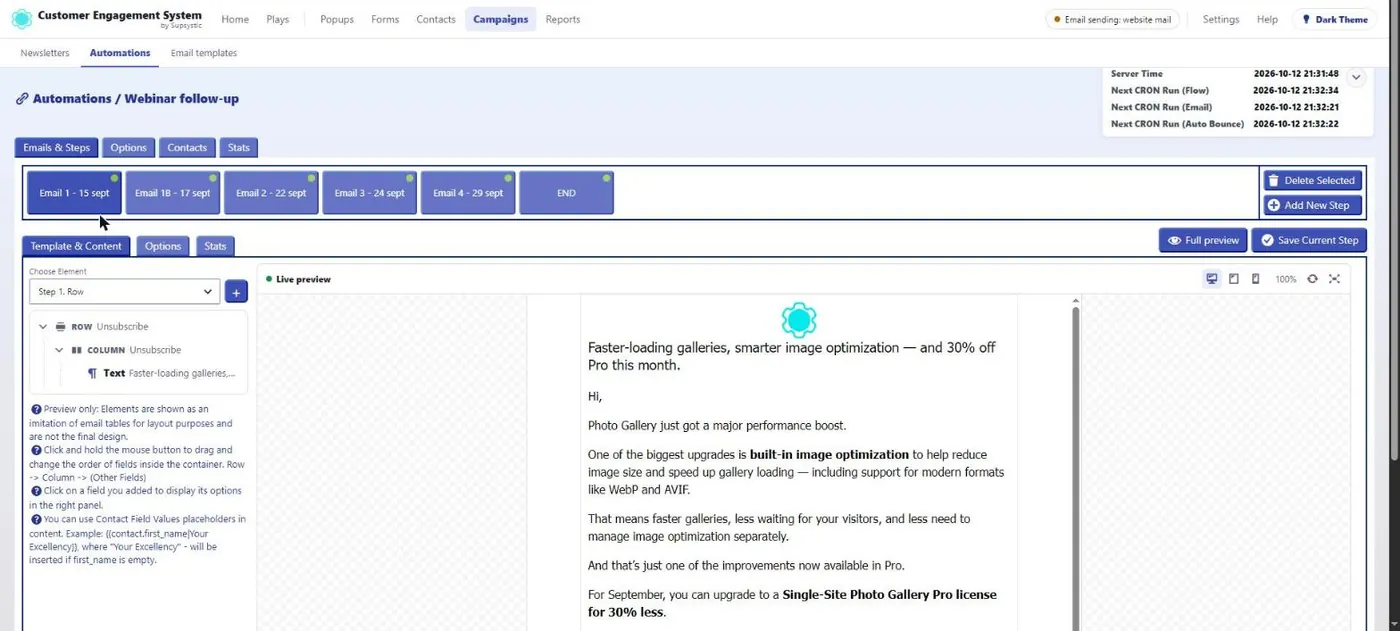Toggle status dot on Email 4 - 29 sept
Screen dimensions: 1400x631
509,178
